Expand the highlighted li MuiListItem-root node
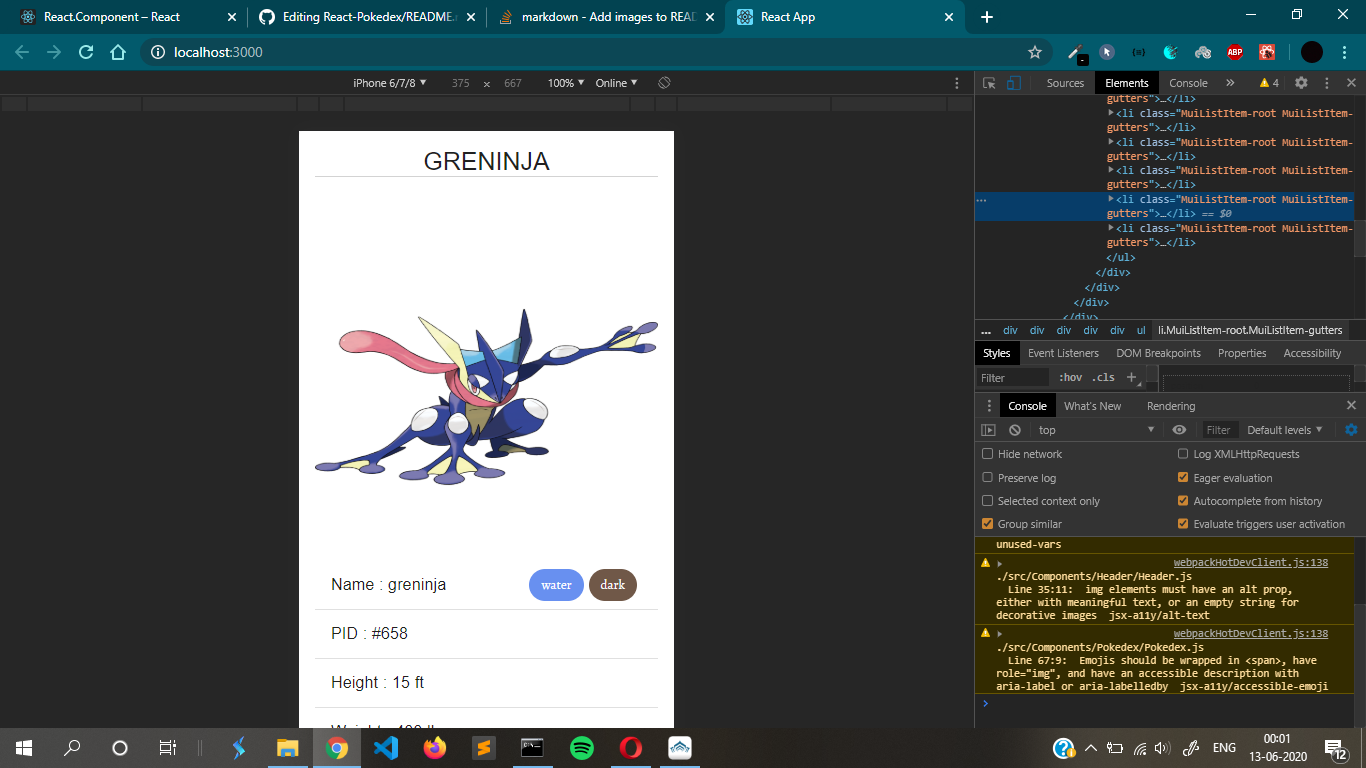 [x=1111, y=199]
